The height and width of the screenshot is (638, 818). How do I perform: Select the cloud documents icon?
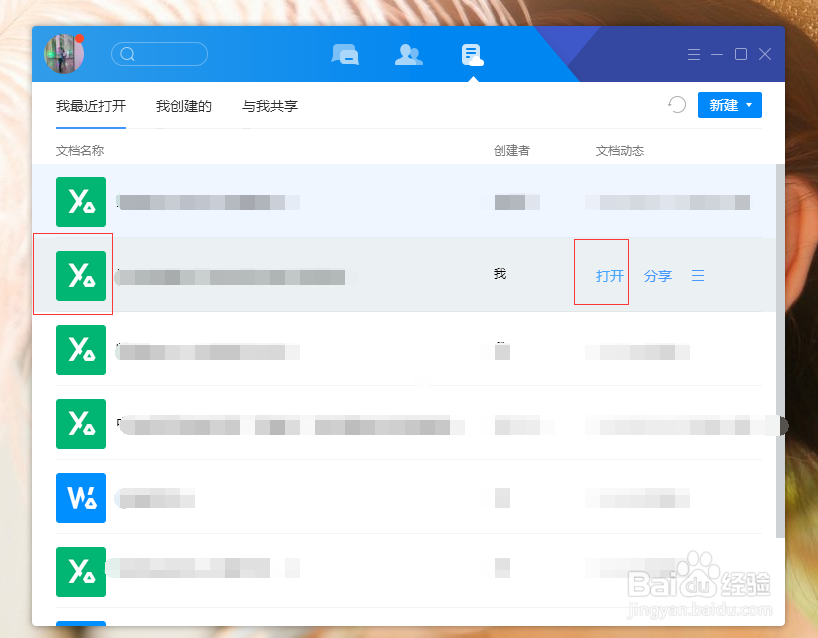click(472, 55)
